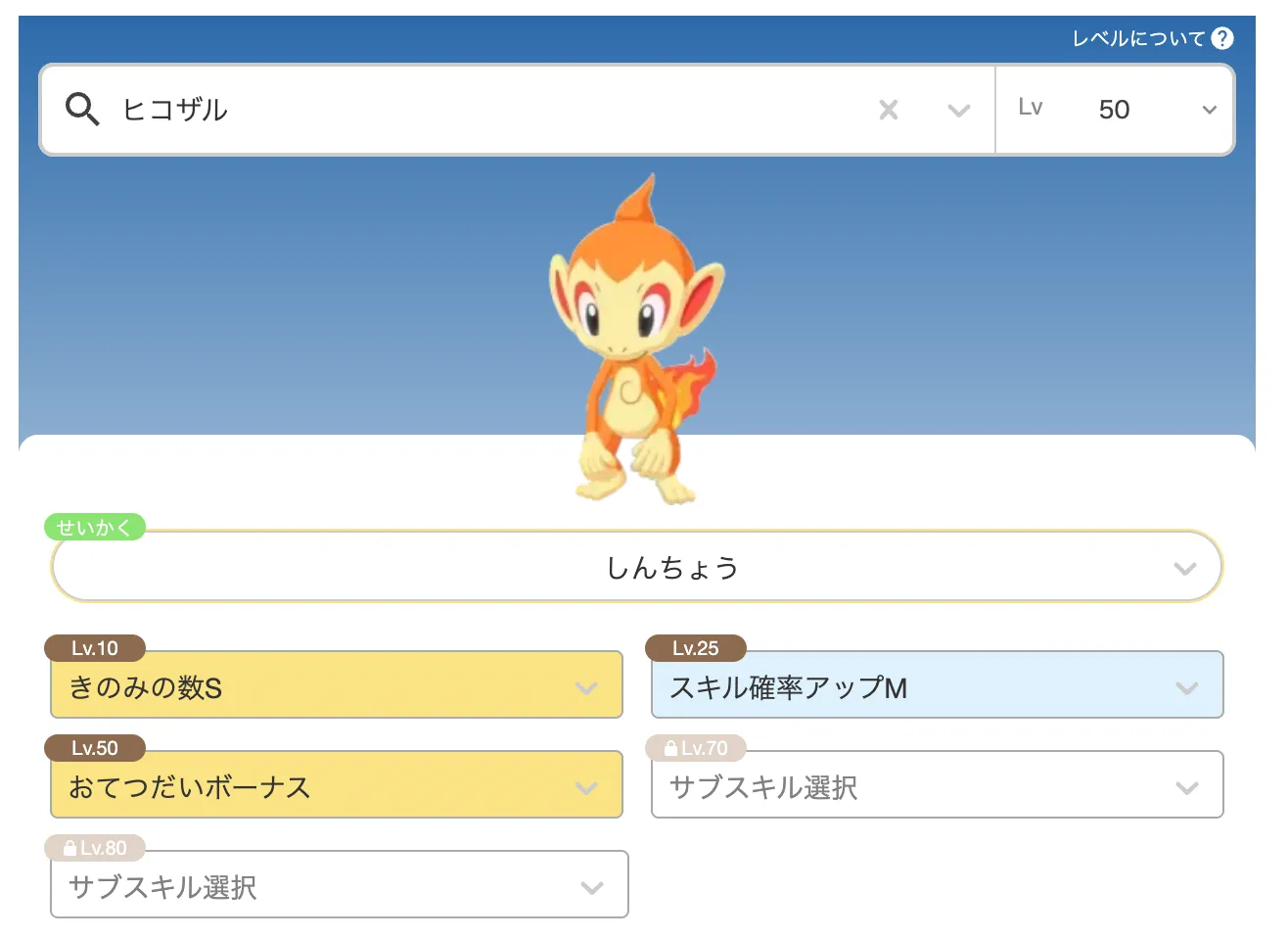The width and height of the screenshot is (1288, 938).
Task: Clear the ヒコザル search field with X
Action: (889, 110)
